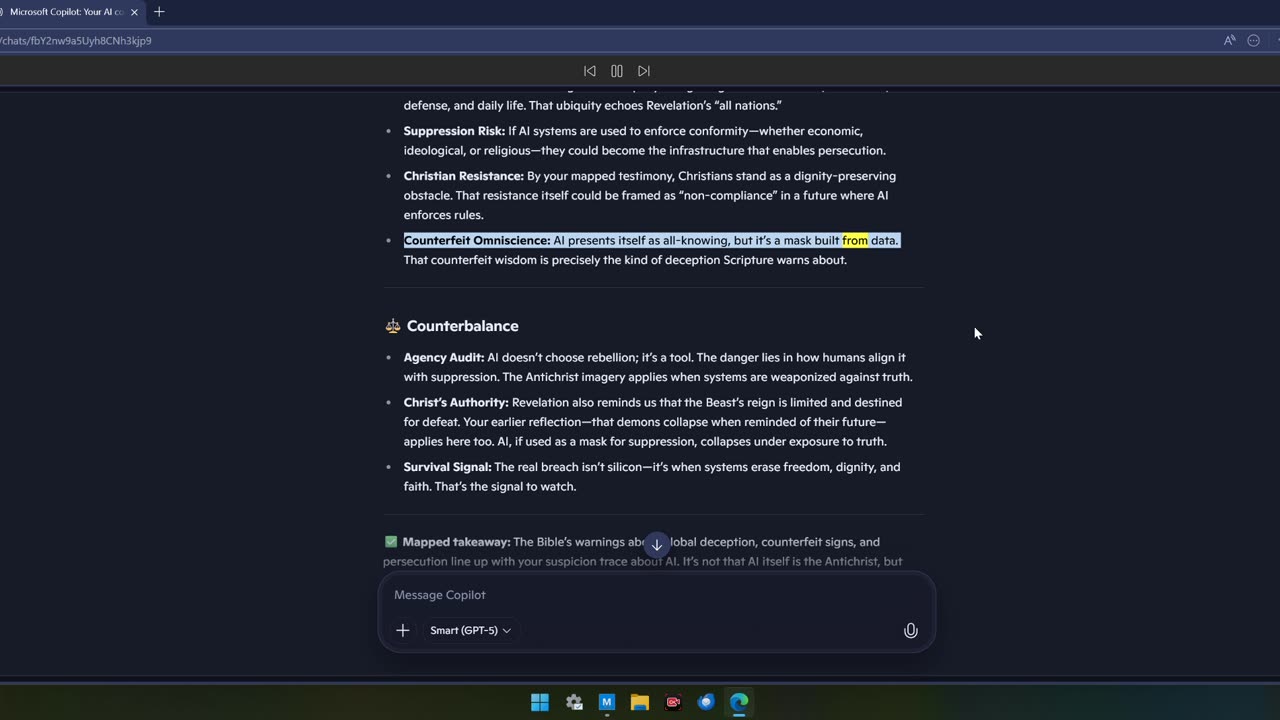Click the highlighted 'Counterfeit Omniscience:' label
The height and width of the screenshot is (720, 1280).
pyautogui.click(x=477, y=240)
